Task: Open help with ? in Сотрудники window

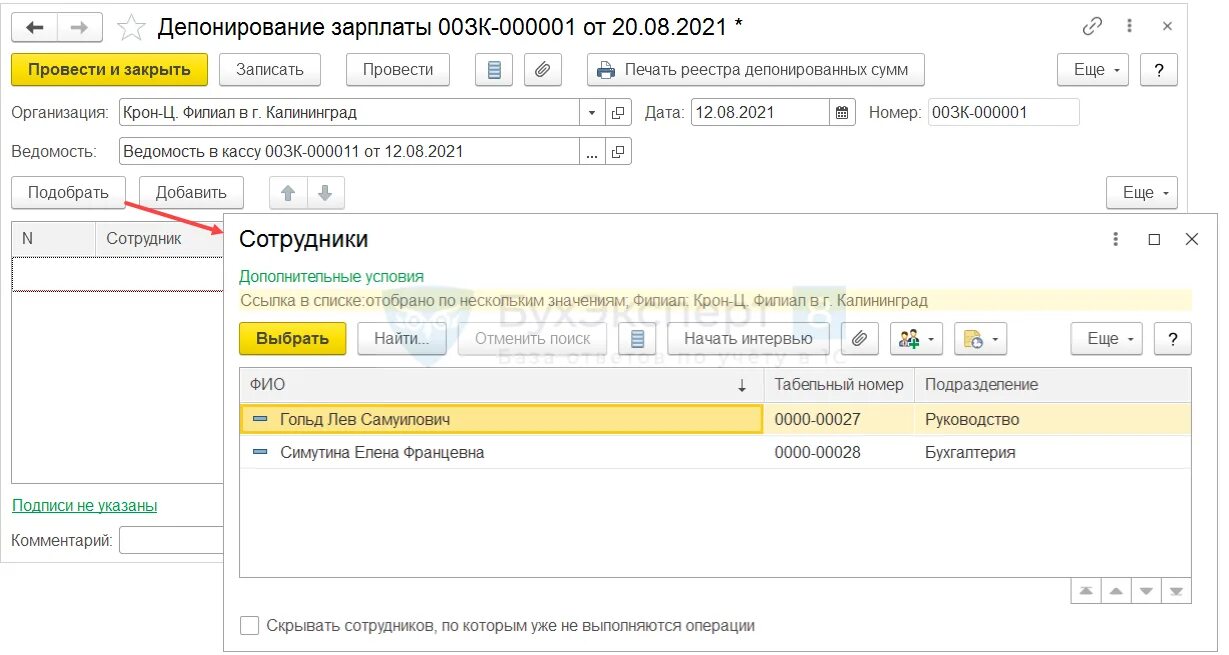Action: tap(1173, 339)
